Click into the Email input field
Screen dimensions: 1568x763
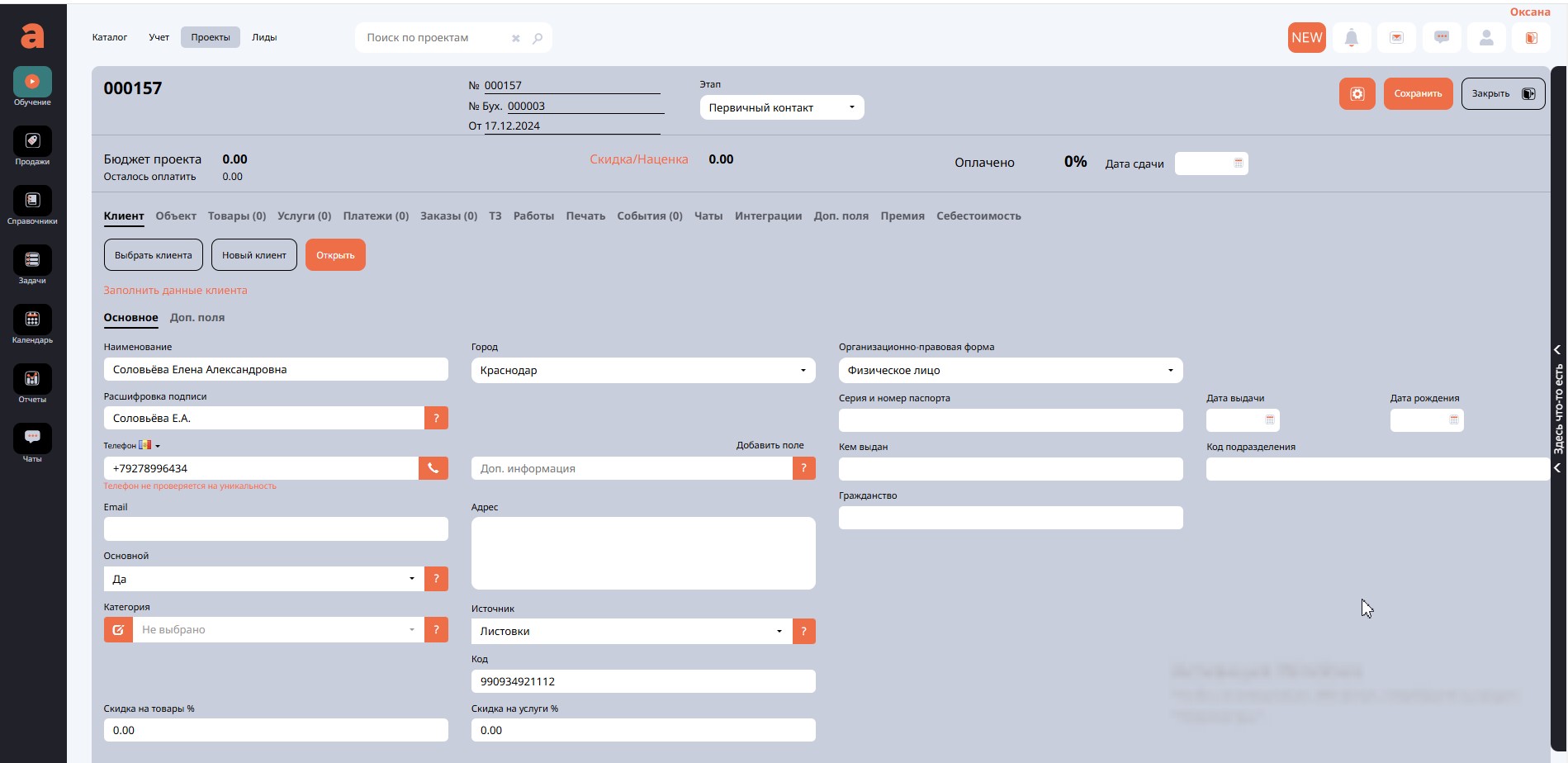tap(276, 529)
